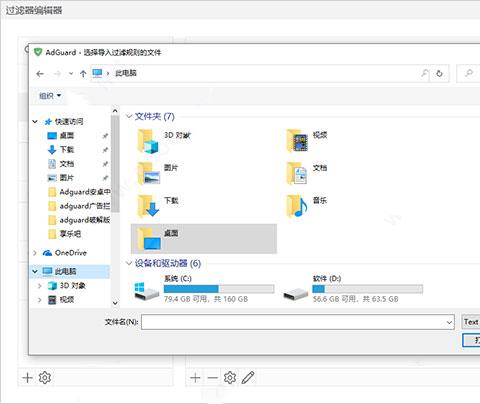Select 视频 in the navigation tree
Screen dimensions: 480x404
pyautogui.click(x=61, y=300)
